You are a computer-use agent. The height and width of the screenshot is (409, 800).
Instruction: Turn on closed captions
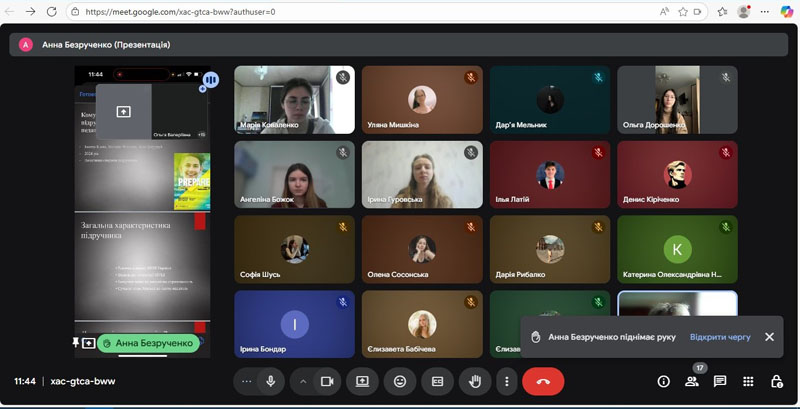(x=437, y=381)
